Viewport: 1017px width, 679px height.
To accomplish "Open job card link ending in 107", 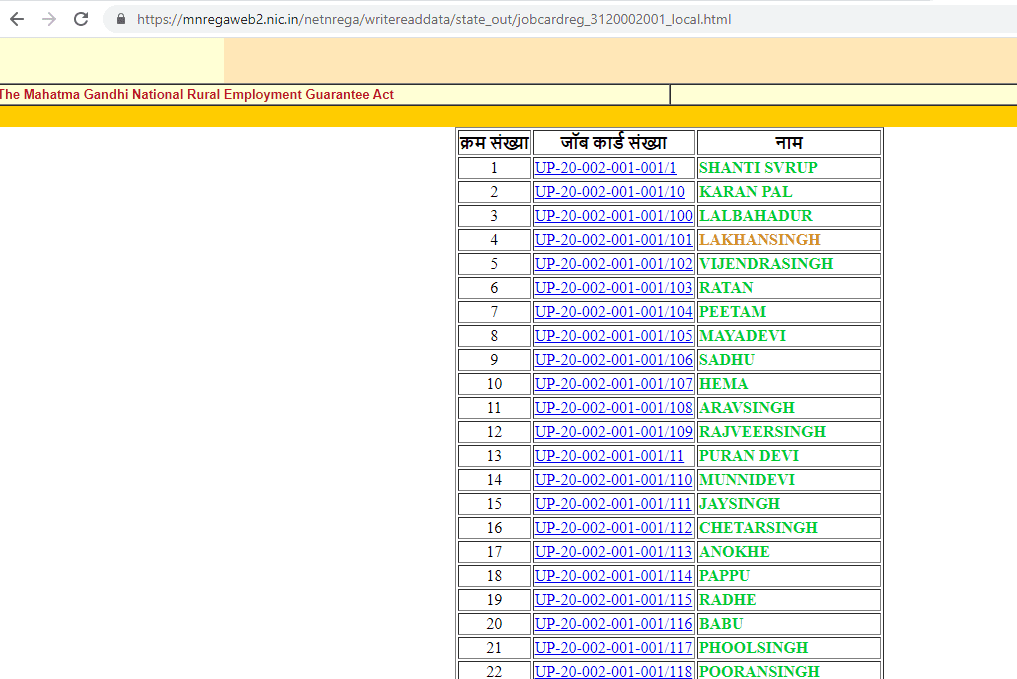I will tap(613, 384).
